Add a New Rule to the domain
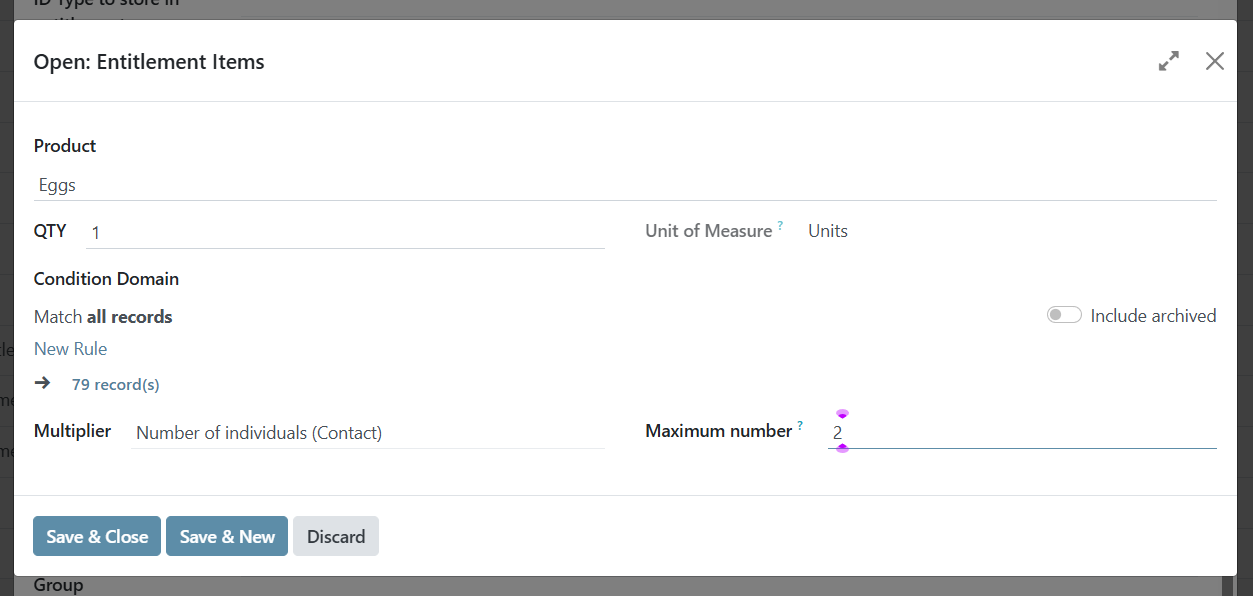The image size is (1253, 596). click(70, 348)
